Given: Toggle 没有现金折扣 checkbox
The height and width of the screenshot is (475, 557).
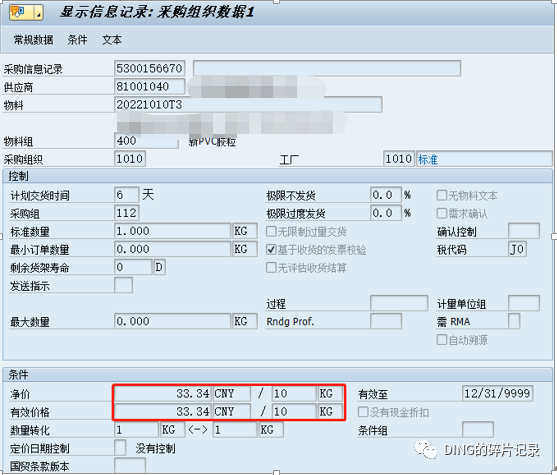Looking at the screenshot, I should click(363, 412).
